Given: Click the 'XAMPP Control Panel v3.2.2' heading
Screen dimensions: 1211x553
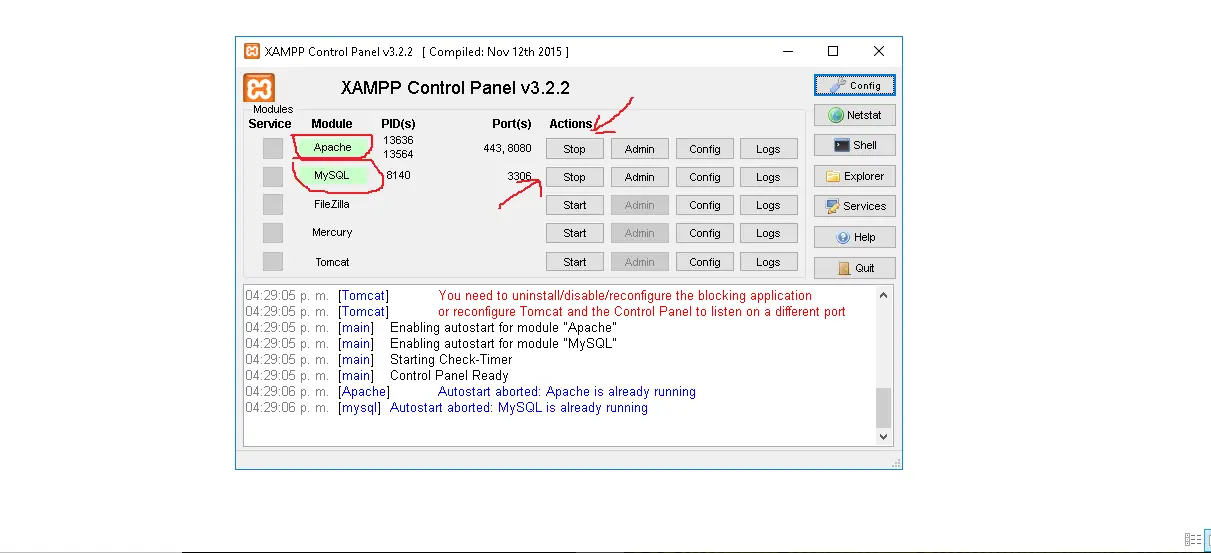Looking at the screenshot, I should pos(455,88).
